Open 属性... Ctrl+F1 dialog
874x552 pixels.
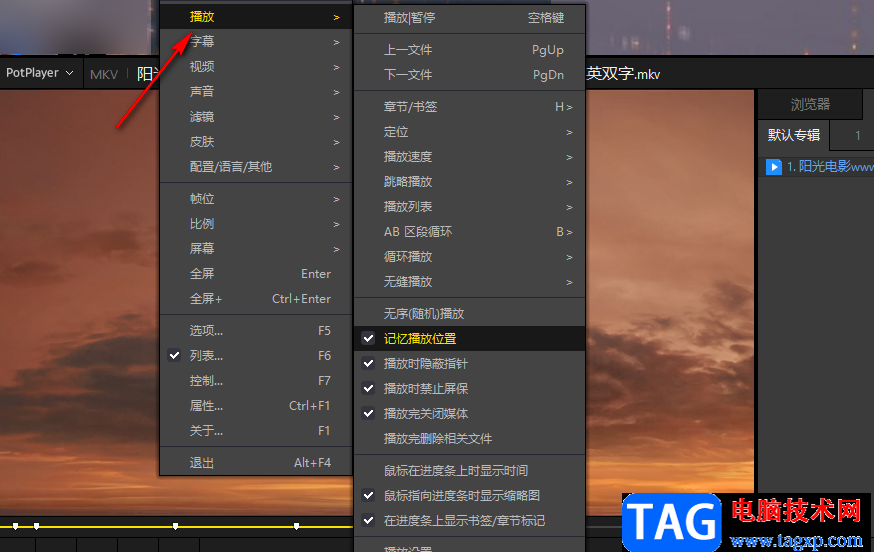tap(256, 406)
